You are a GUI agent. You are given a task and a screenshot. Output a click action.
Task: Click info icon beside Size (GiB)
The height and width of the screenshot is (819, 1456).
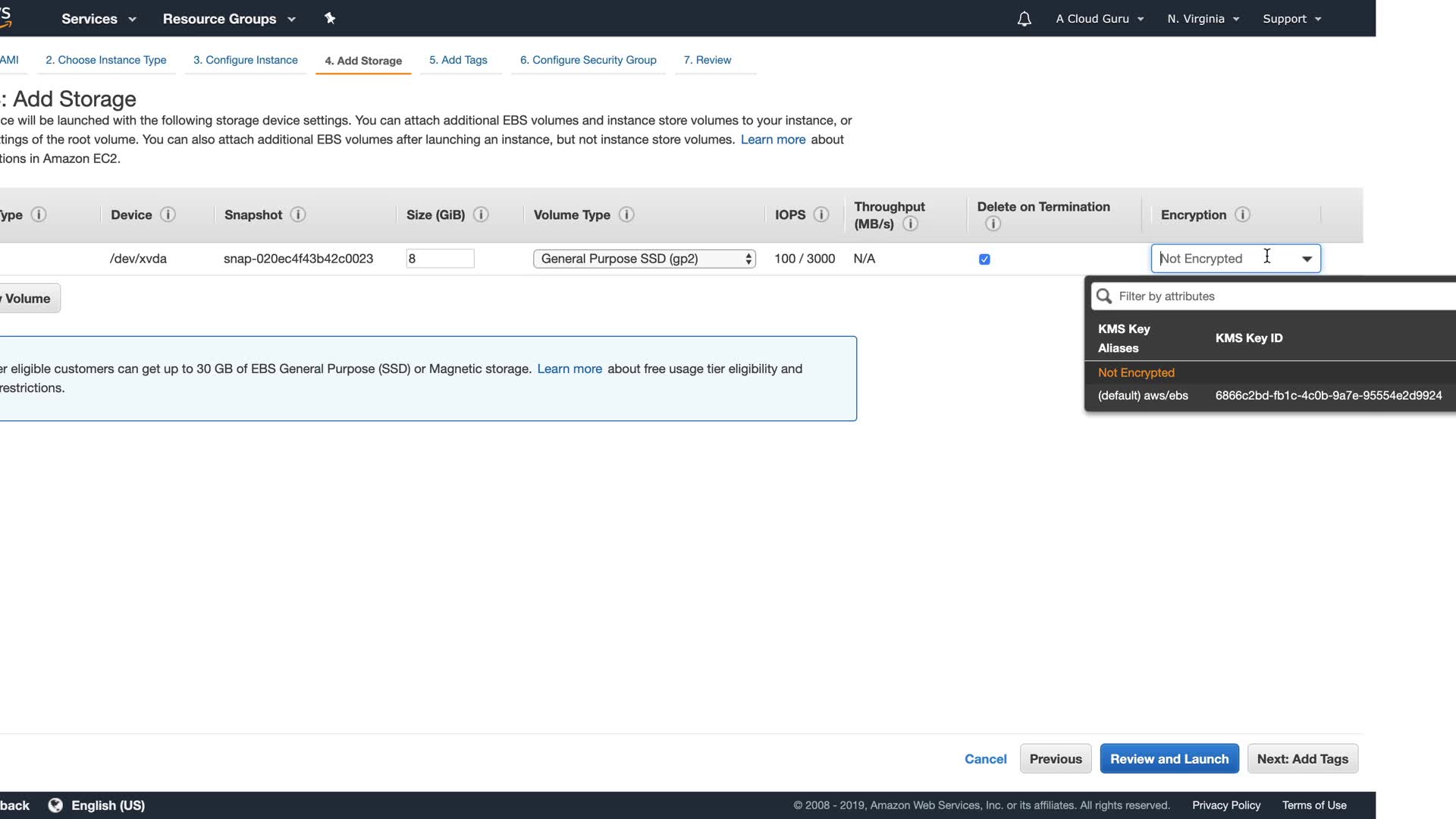point(481,215)
